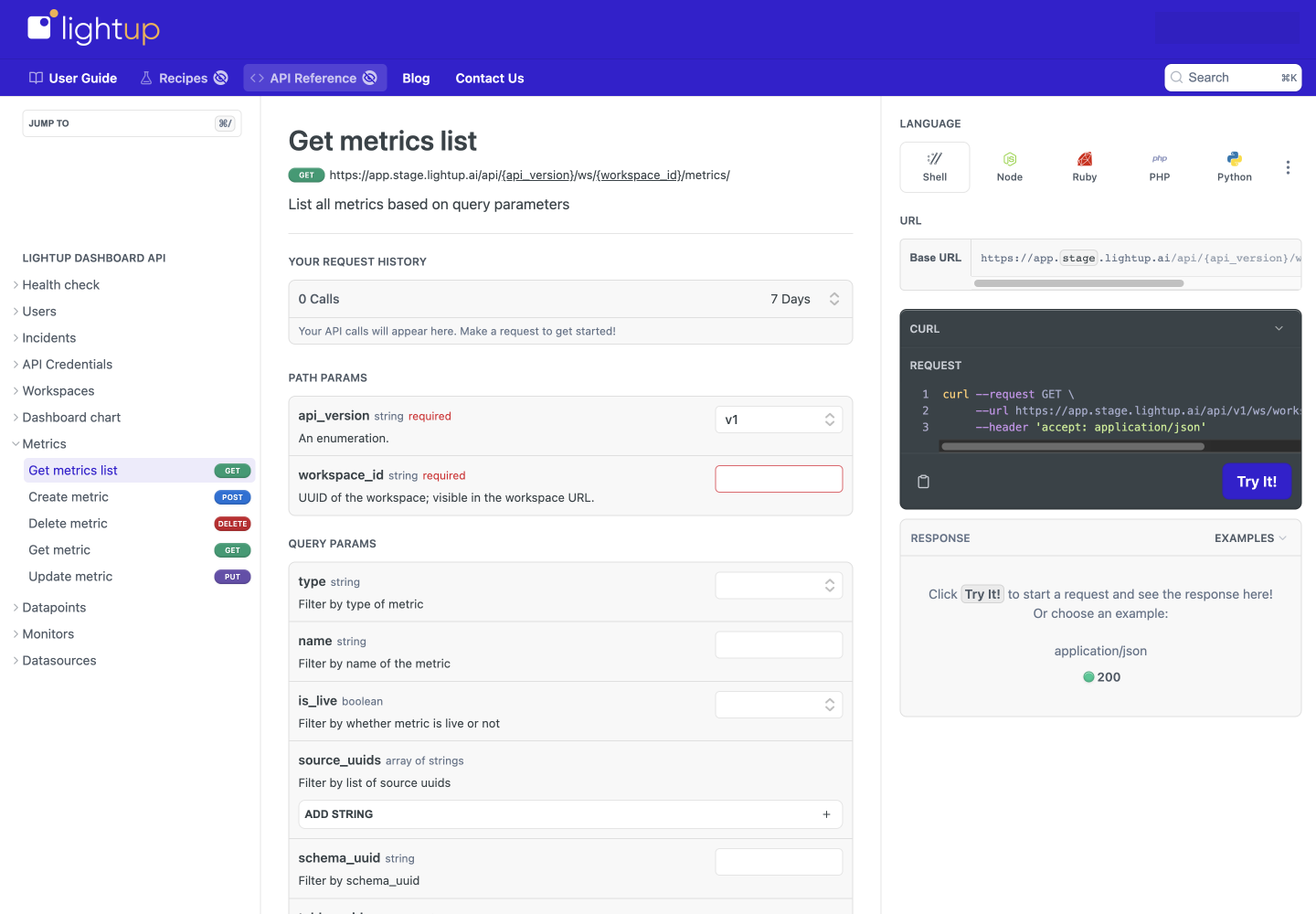Select the Shell language icon
The height and width of the screenshot is (914, 1316).
(x=935, y=158)
